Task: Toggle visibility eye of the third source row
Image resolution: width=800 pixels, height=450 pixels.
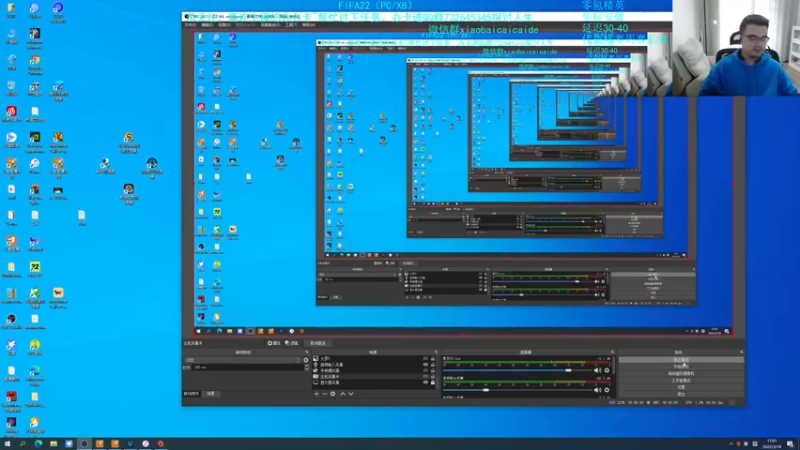Action: 426,370
